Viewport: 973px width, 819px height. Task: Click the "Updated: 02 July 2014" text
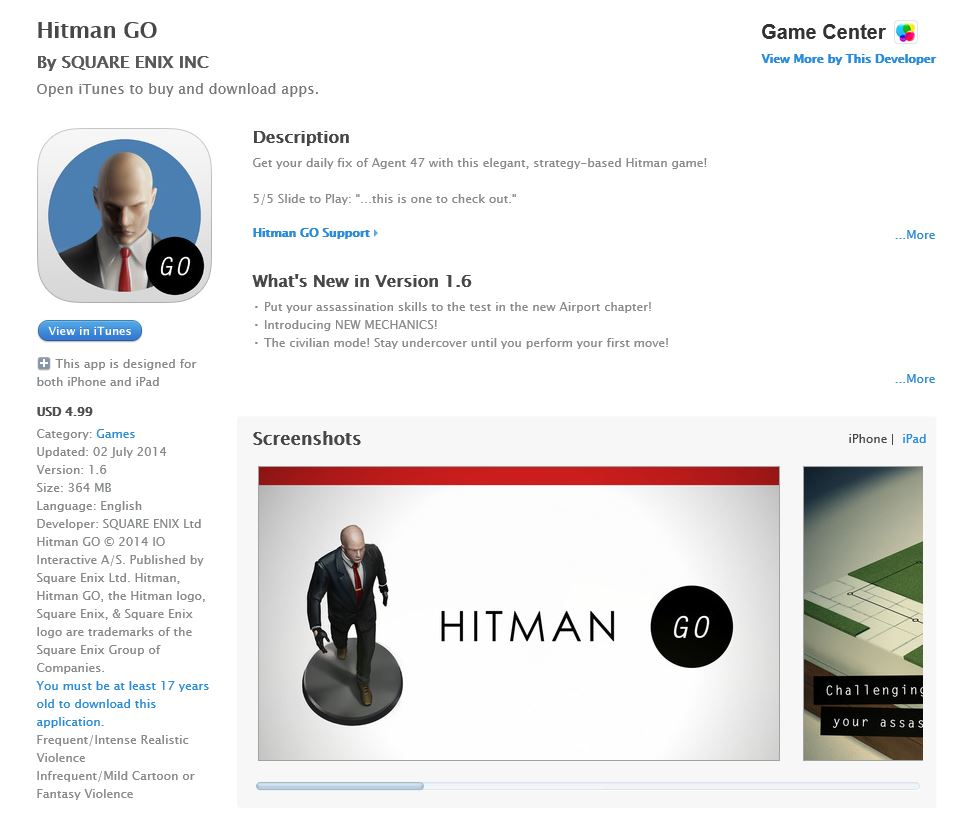pos(102,452)
